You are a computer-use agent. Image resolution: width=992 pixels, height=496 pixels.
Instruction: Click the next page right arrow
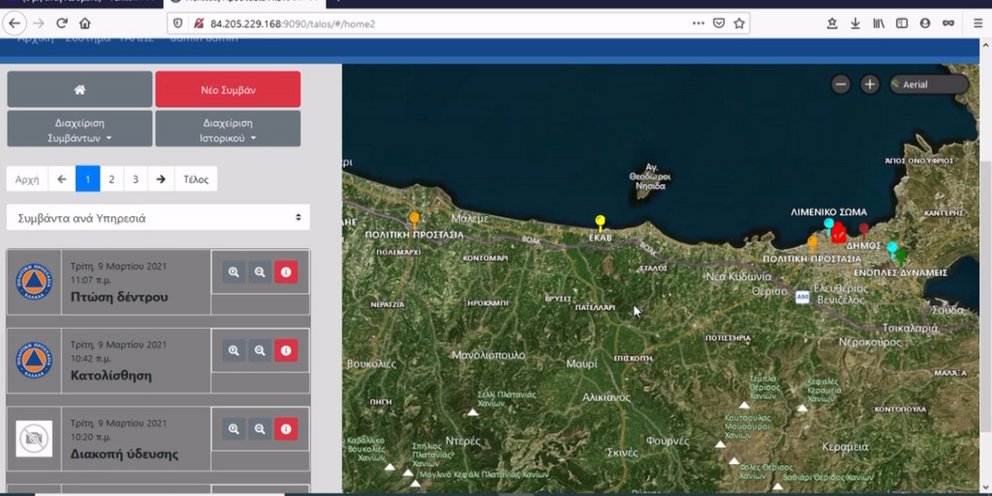[161, 179]
